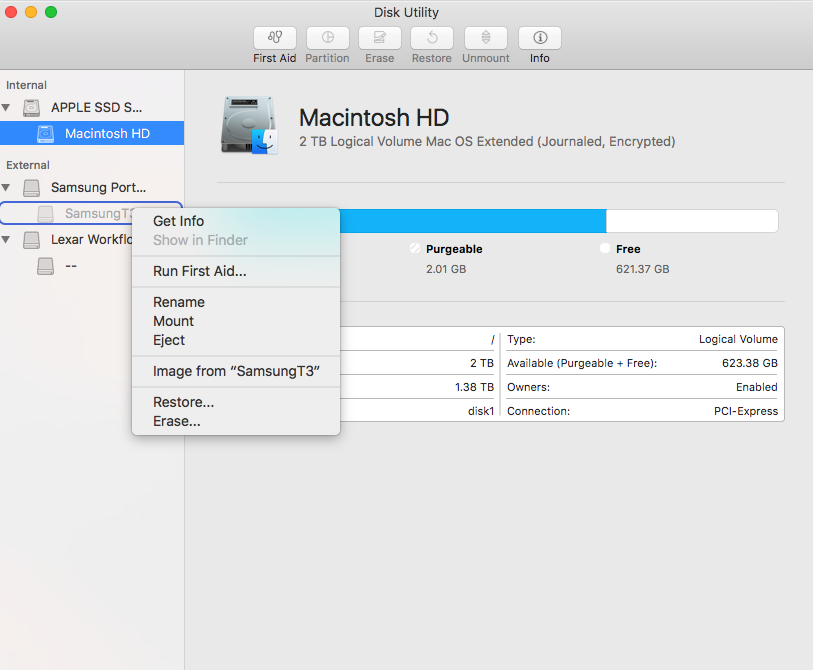Select the "--" volume row
Viewport: 813px width, 670px height.
66,266
